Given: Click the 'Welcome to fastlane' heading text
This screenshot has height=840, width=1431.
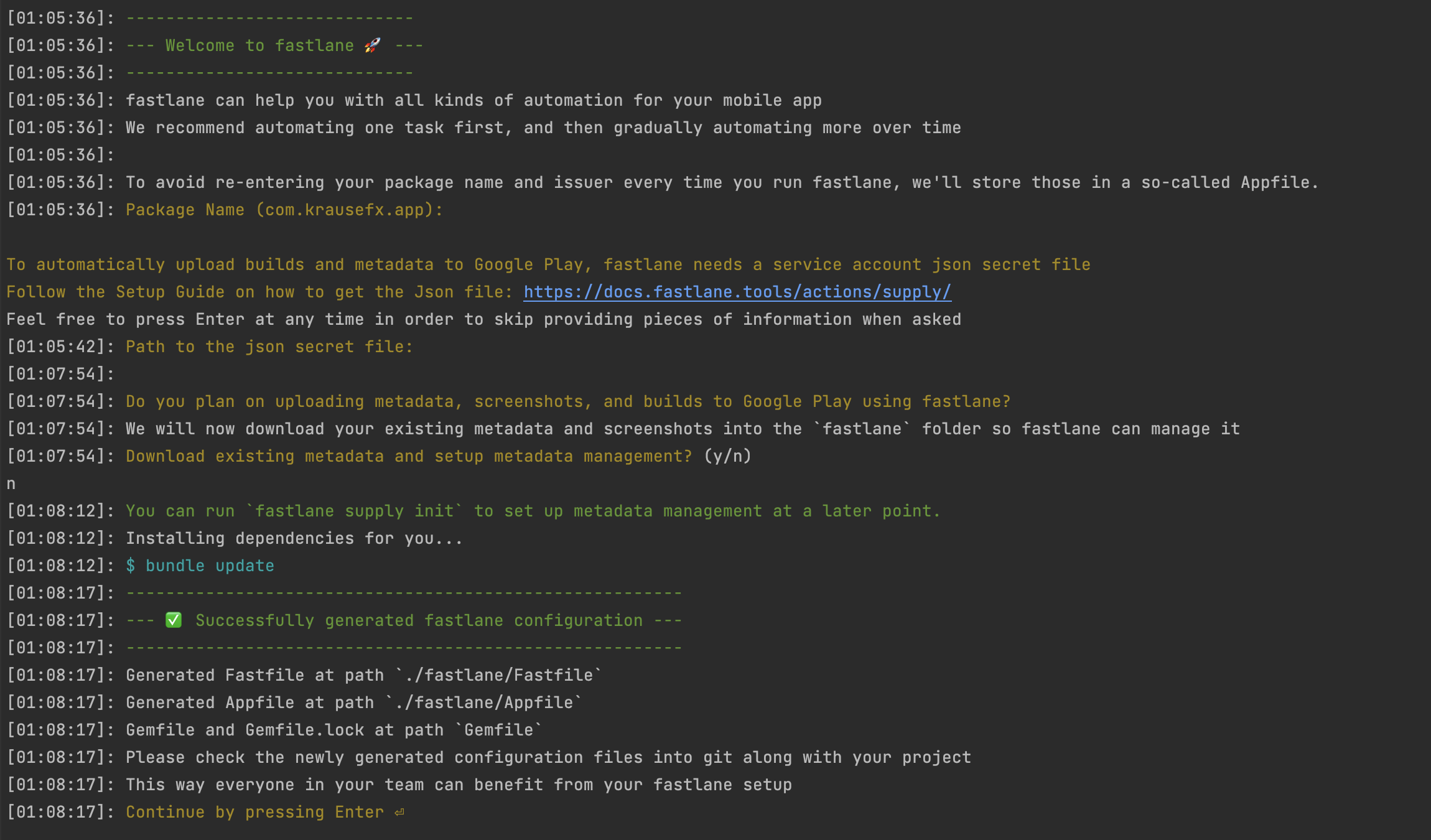Looking at the screenshot, I should pos(259,45).
